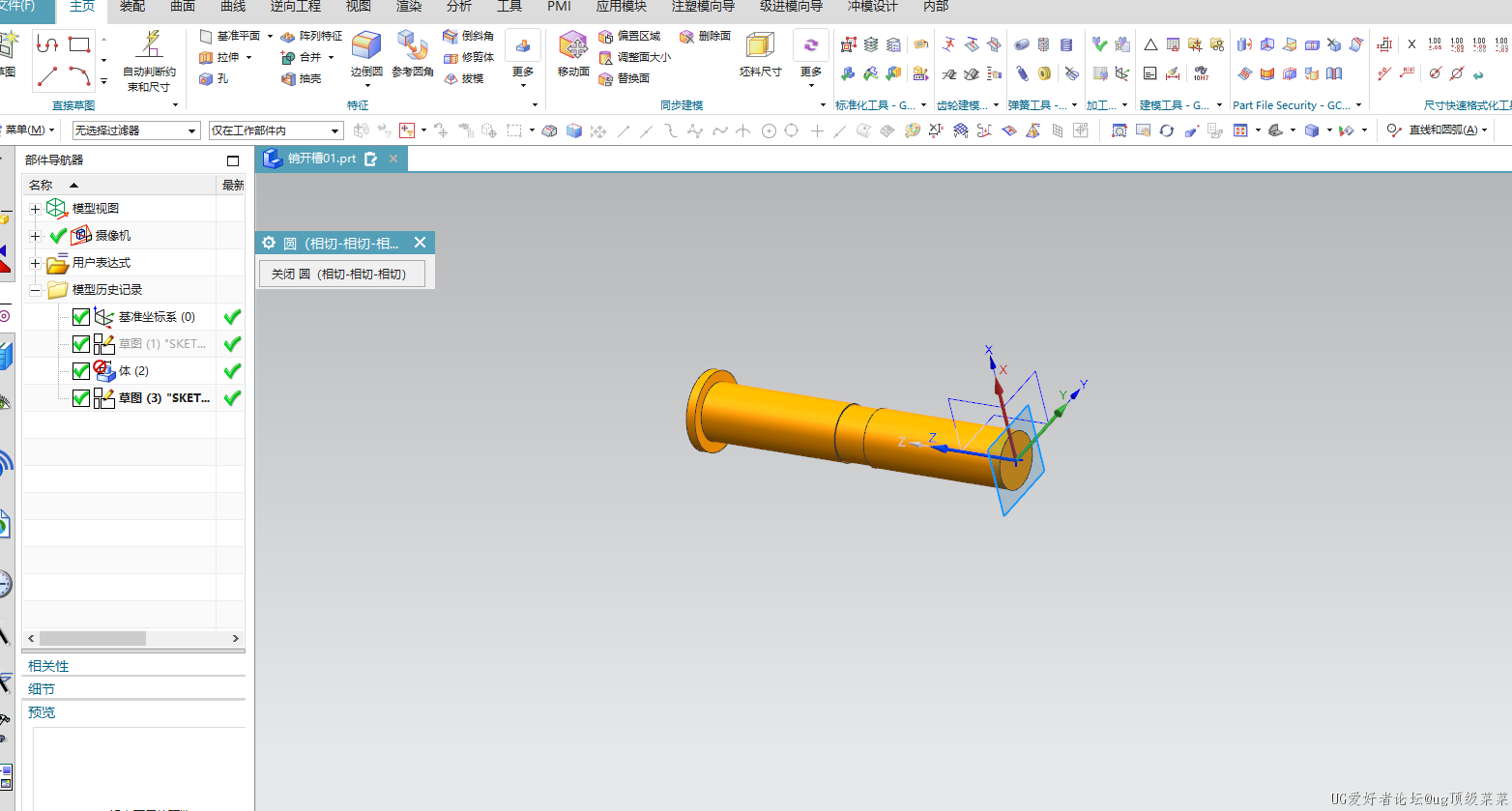
Task: Open the 标准化工具 group dropdown arrow
Action: tap(924, 105)
